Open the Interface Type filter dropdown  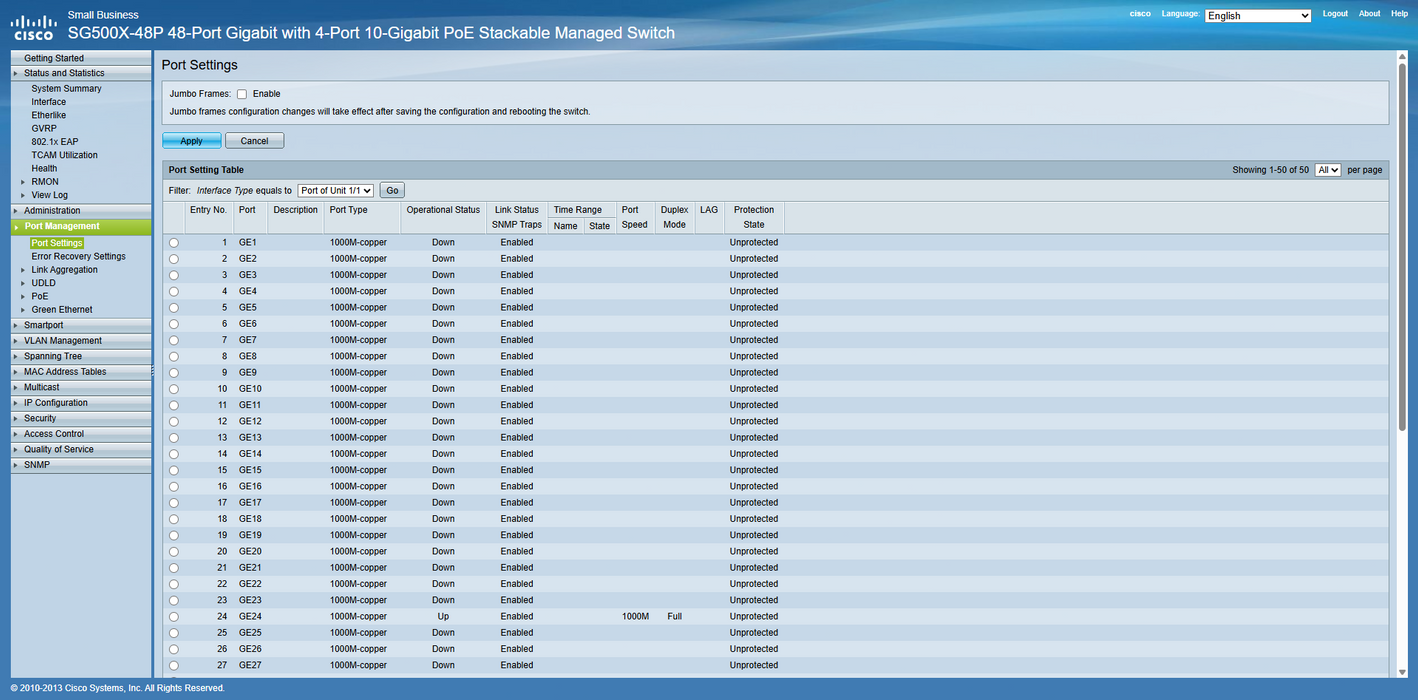coord(336,190)
